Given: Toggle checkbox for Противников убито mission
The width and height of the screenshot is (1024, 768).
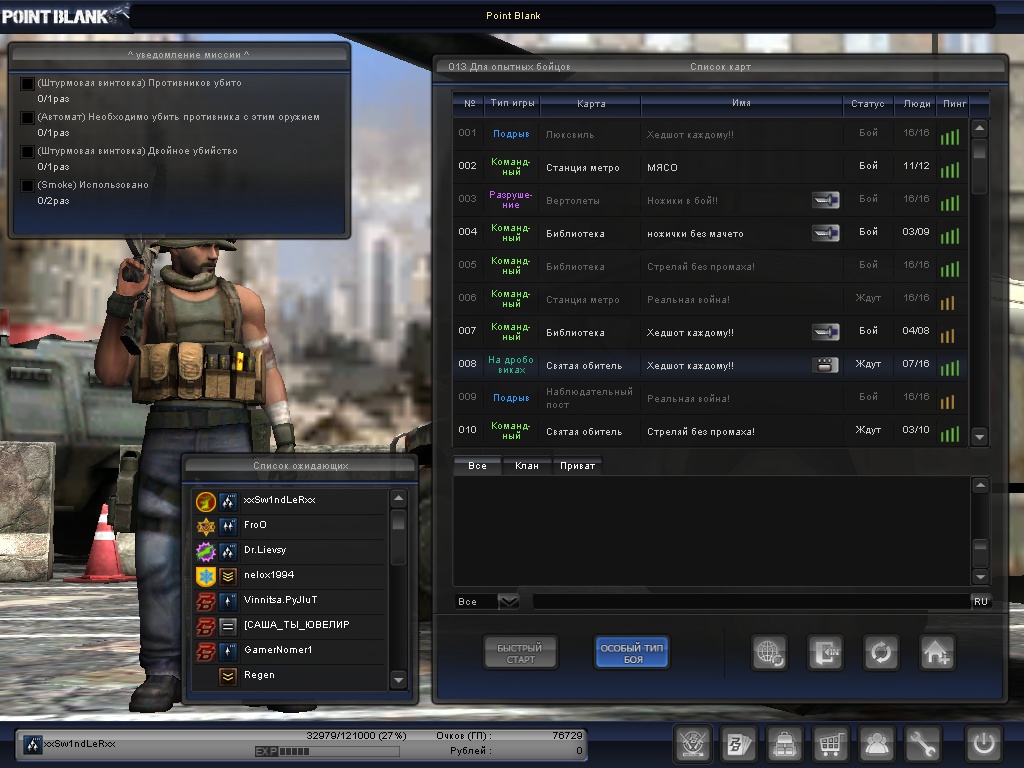Looking at the screenshot, I should click(x=28, y=83).
